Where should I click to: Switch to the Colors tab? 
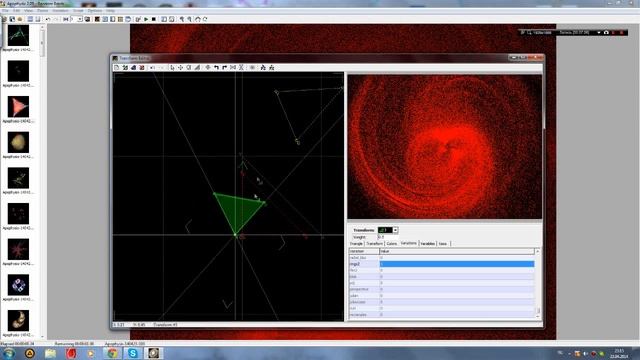click(391, 244)
